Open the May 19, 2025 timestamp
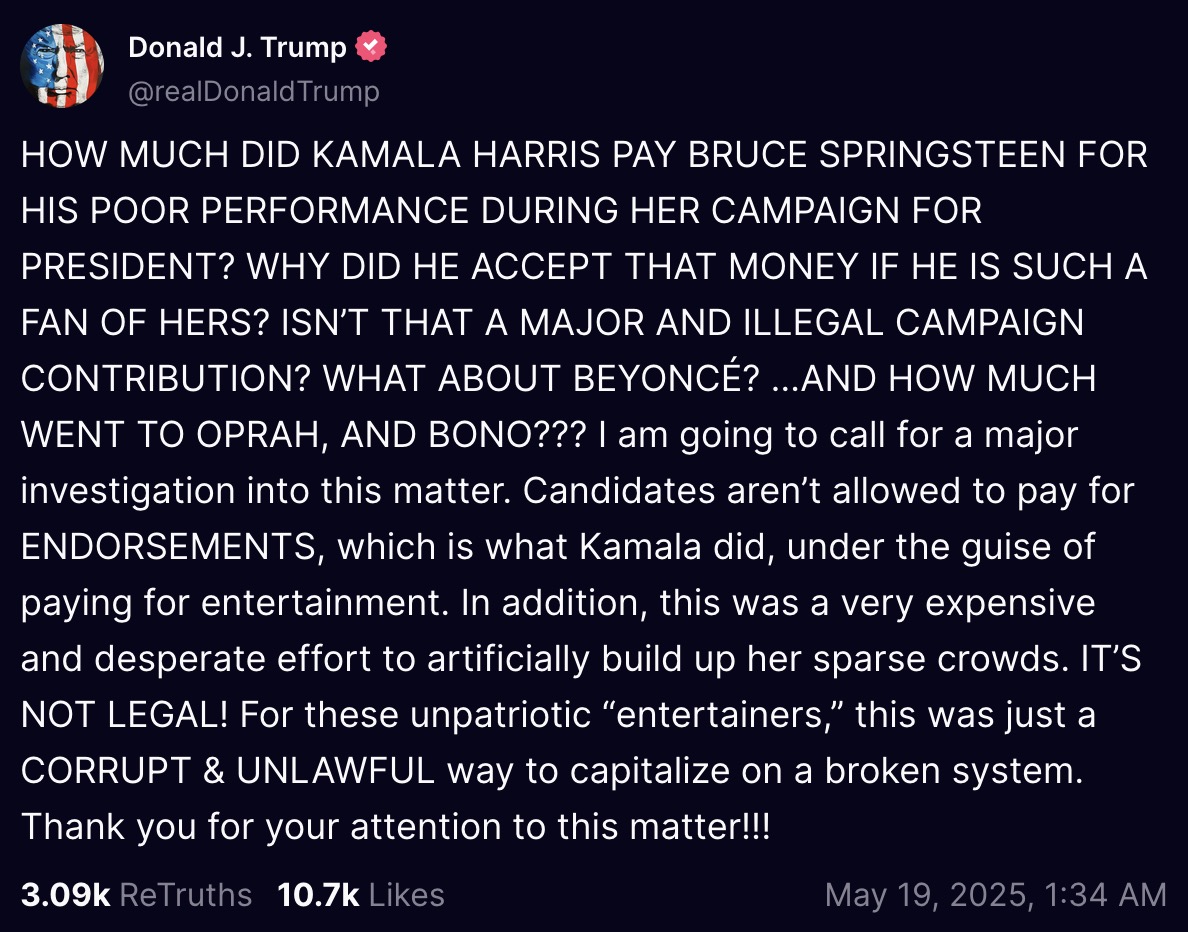 [995, 894]
